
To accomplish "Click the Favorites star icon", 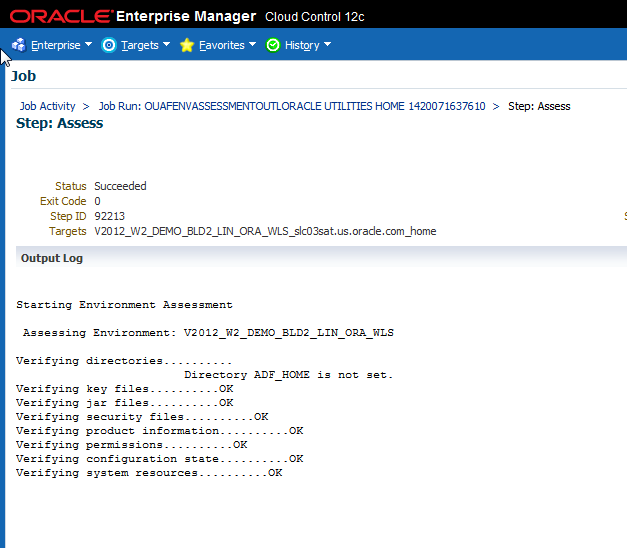I will tap(187, 45).
